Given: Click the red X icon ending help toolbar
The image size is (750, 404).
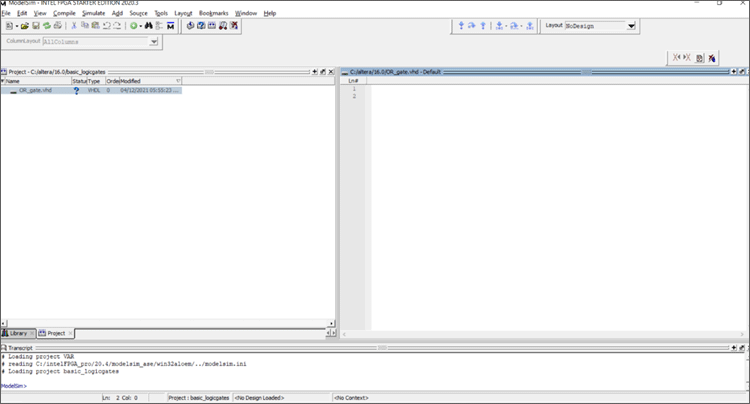Looking at the screenshot, I should pyautogui.click(x=234, y=26).
